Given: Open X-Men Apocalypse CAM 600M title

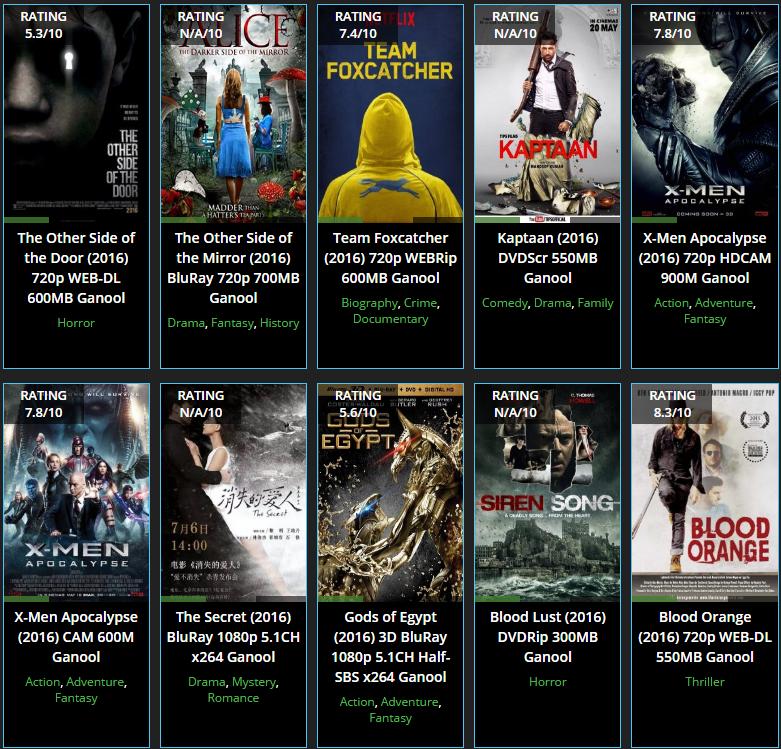Looking at the screenshot, I should coord(76,637).
